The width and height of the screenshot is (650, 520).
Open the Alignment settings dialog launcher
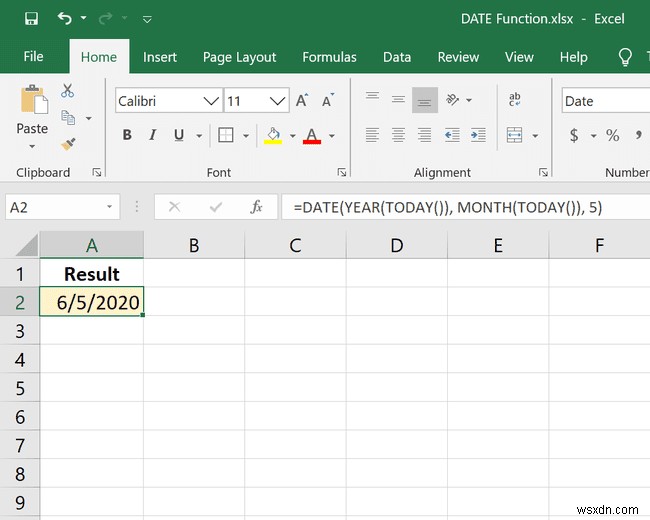tap(543, 172)
